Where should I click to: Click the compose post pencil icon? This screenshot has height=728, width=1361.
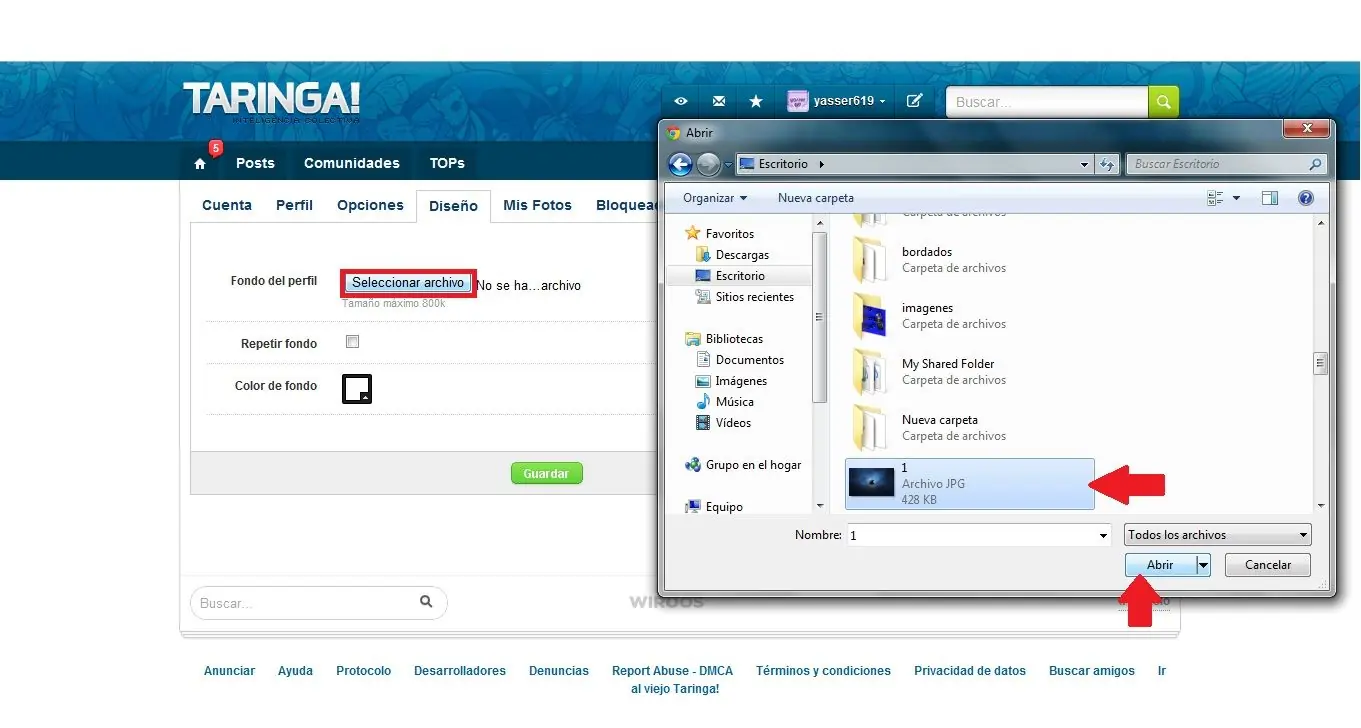coord(914,101)
